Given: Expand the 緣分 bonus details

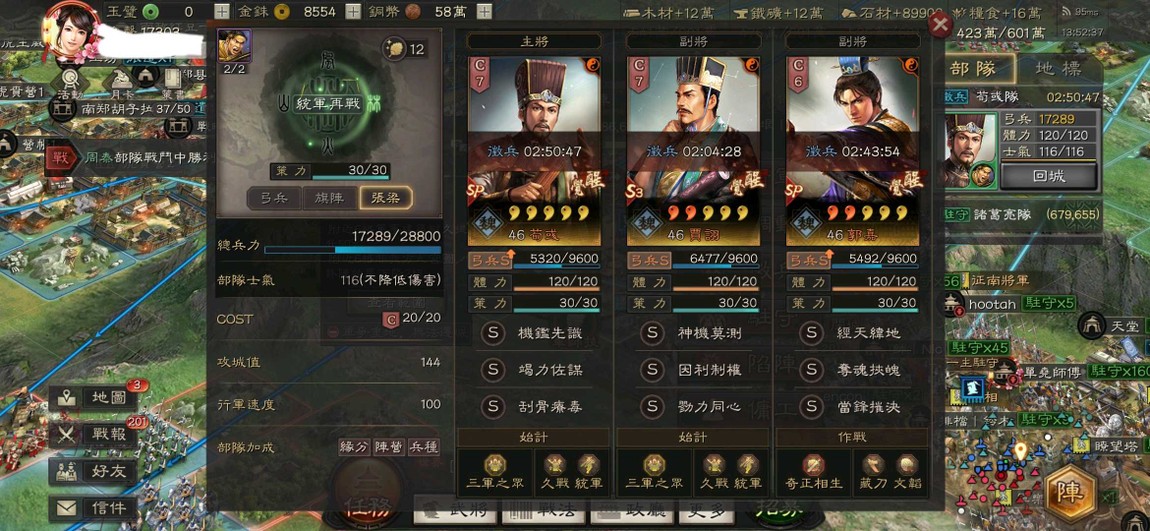Looking at the screenshot, I should (354, 447).
